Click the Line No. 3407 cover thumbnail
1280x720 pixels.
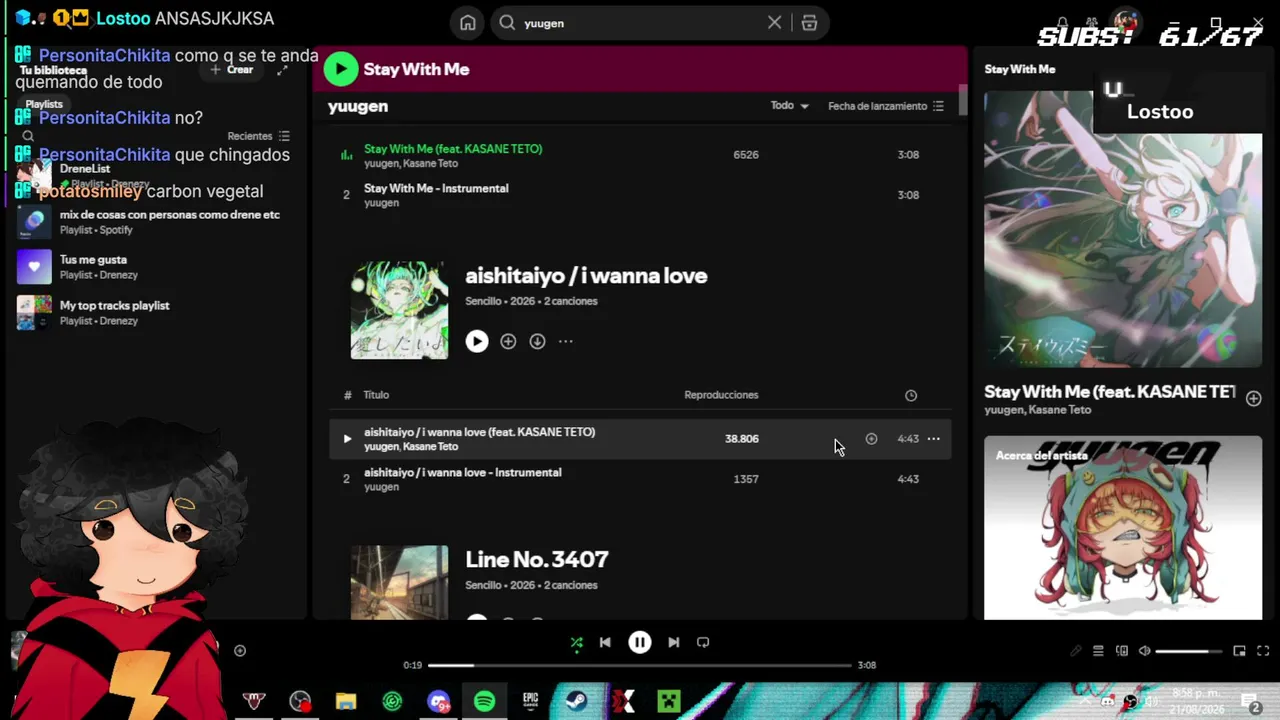pos(399,582)
